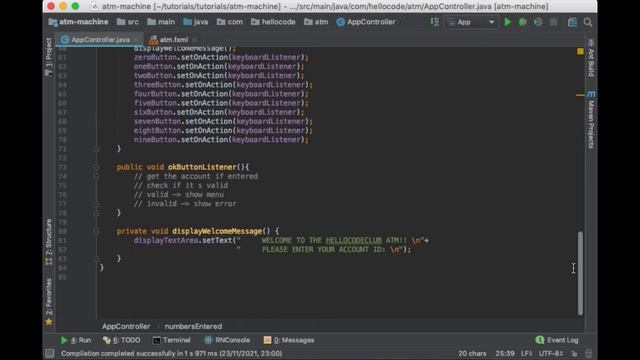Click on displayWelcomeMessage method declaration
Viewport: 640px width, 360px height.
pos(217,231)
